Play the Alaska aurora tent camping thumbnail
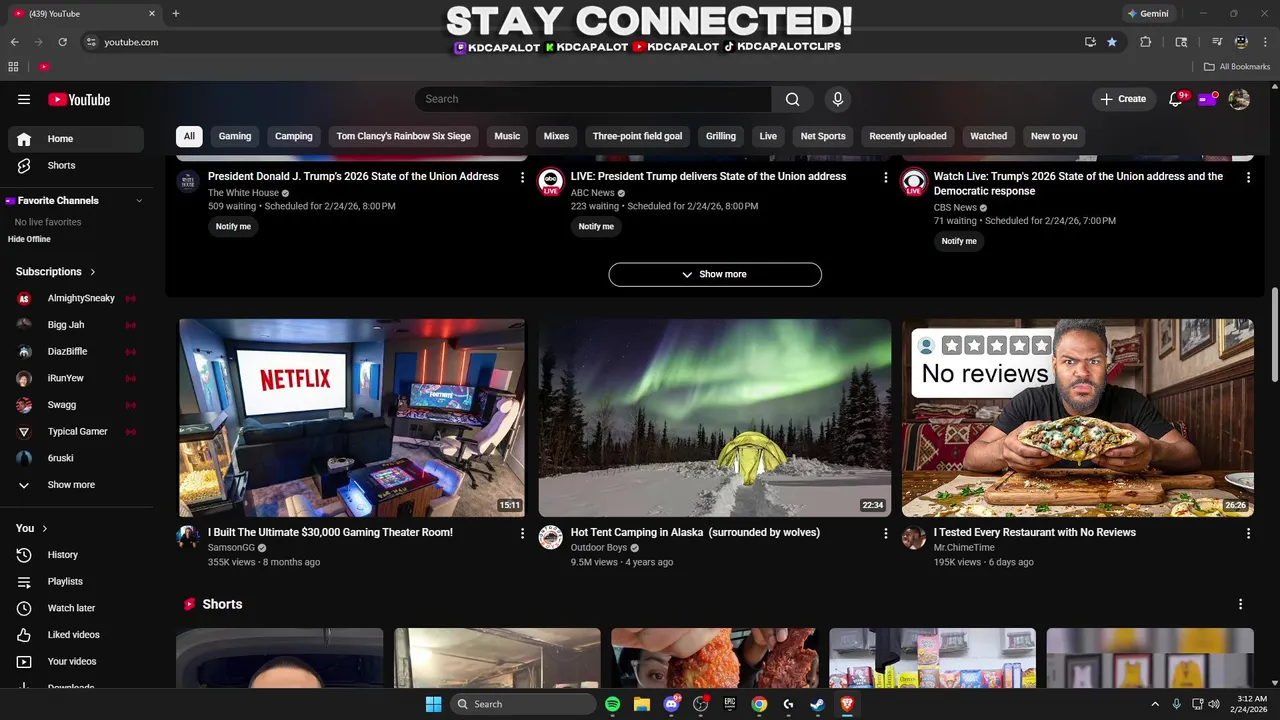This screenshot has width=1280, height=720. pyautogui.click(x=714, y=418)
